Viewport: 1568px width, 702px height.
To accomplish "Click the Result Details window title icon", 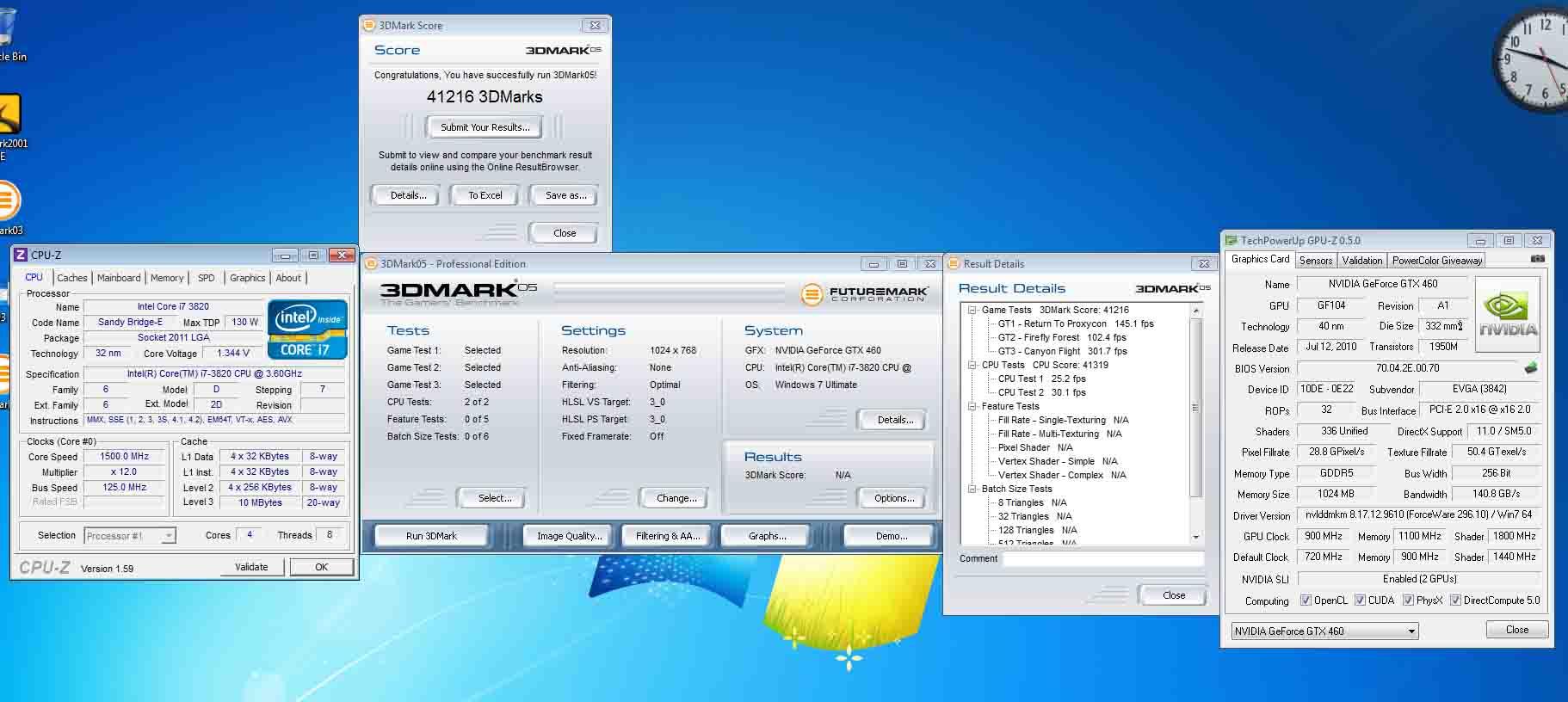I will [954, 264].
